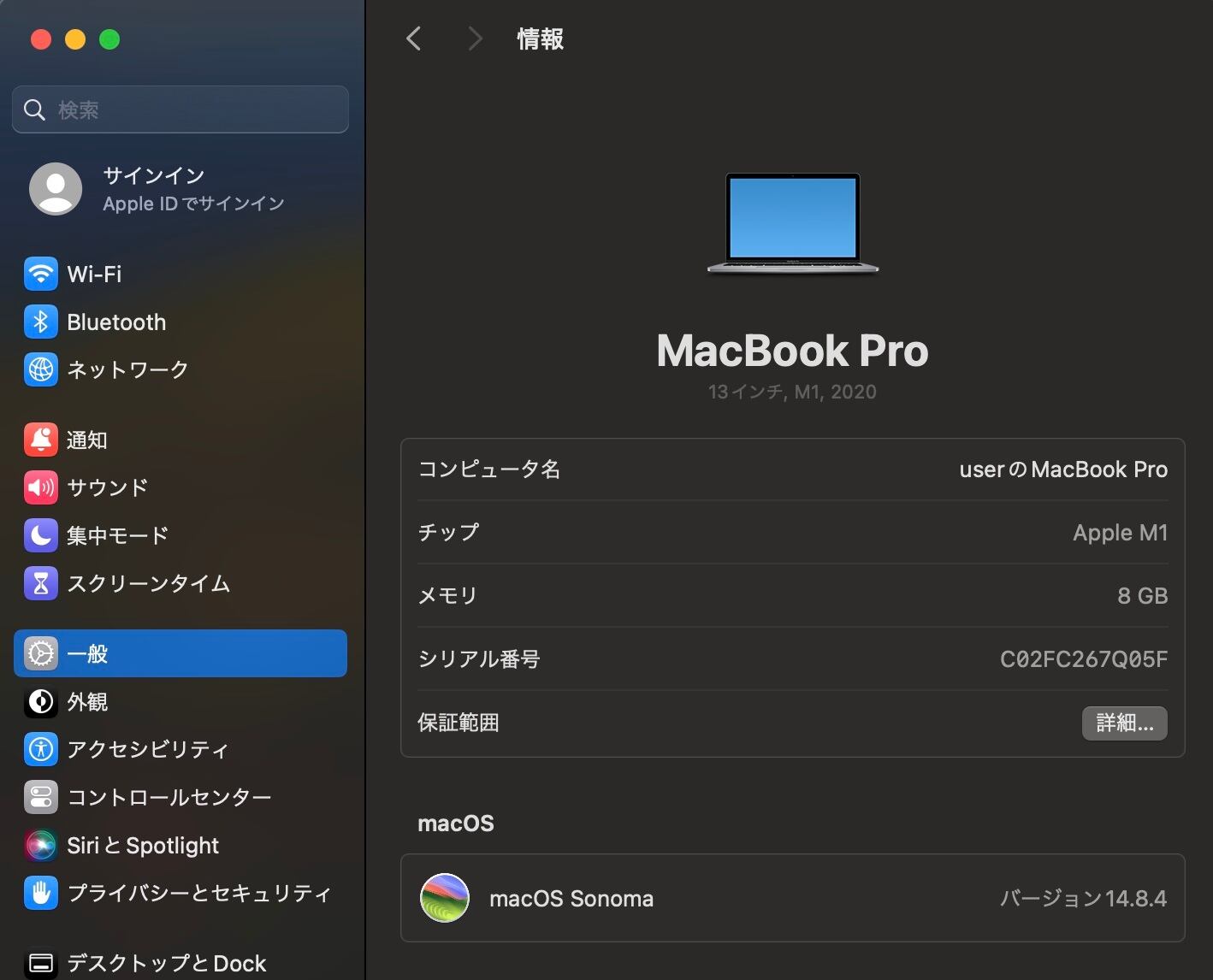Click computer name user の MacBook Pro

point(1063,469)
